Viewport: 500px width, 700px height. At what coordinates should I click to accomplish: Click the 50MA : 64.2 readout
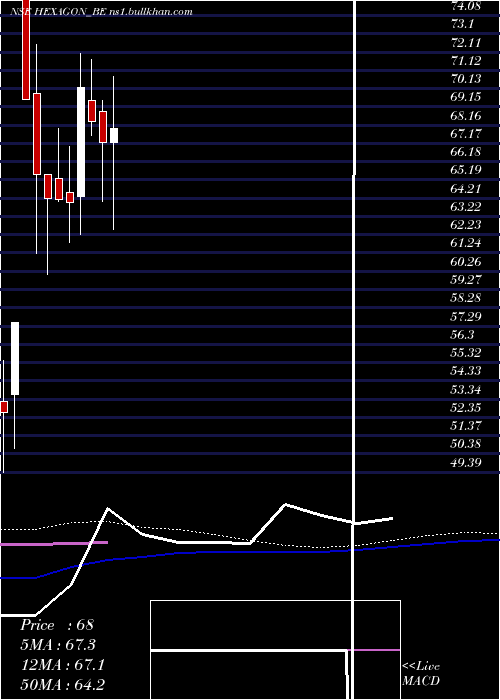[x=63, y=685]
